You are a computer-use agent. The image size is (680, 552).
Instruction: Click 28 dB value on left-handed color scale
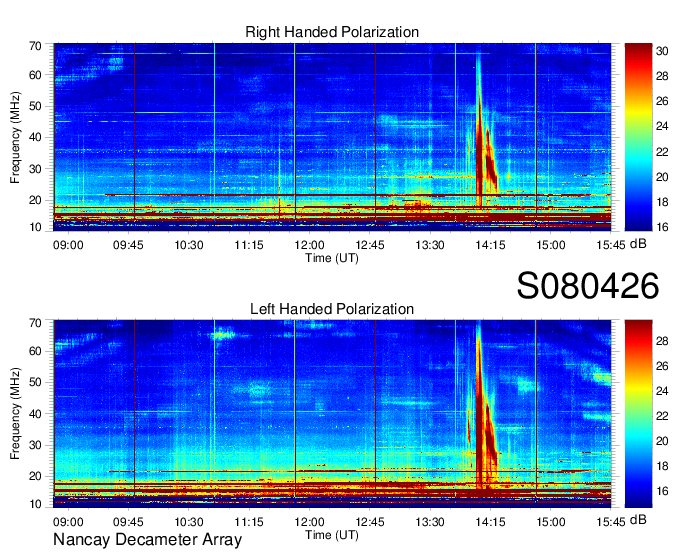pos(662,341)
